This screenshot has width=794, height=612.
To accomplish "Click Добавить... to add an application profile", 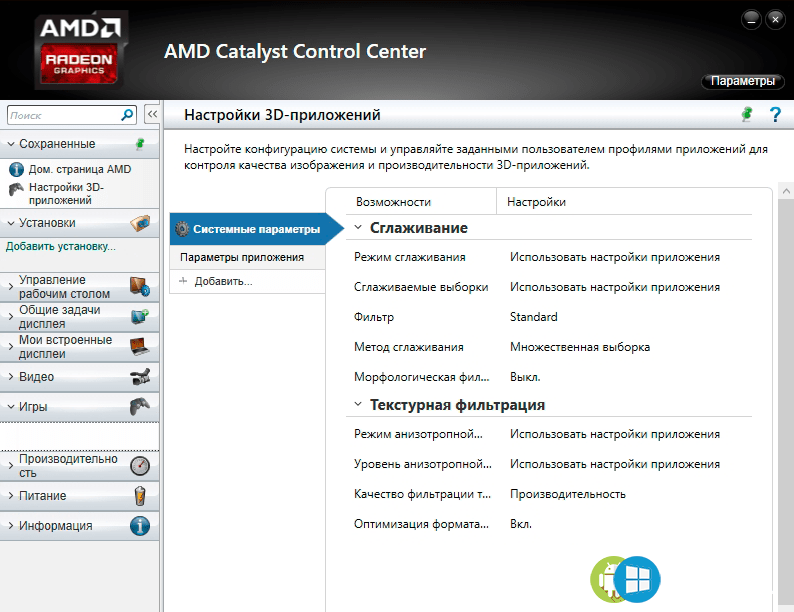I will (x=223, y=281).
